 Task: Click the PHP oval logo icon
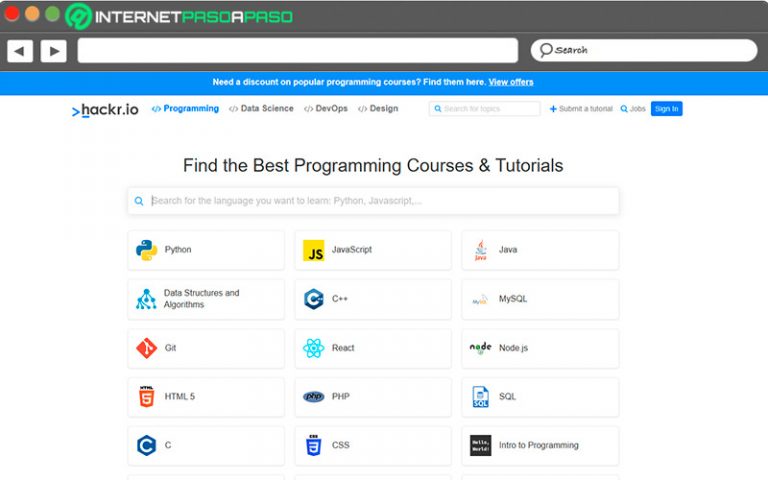click(x=313, y=396)
